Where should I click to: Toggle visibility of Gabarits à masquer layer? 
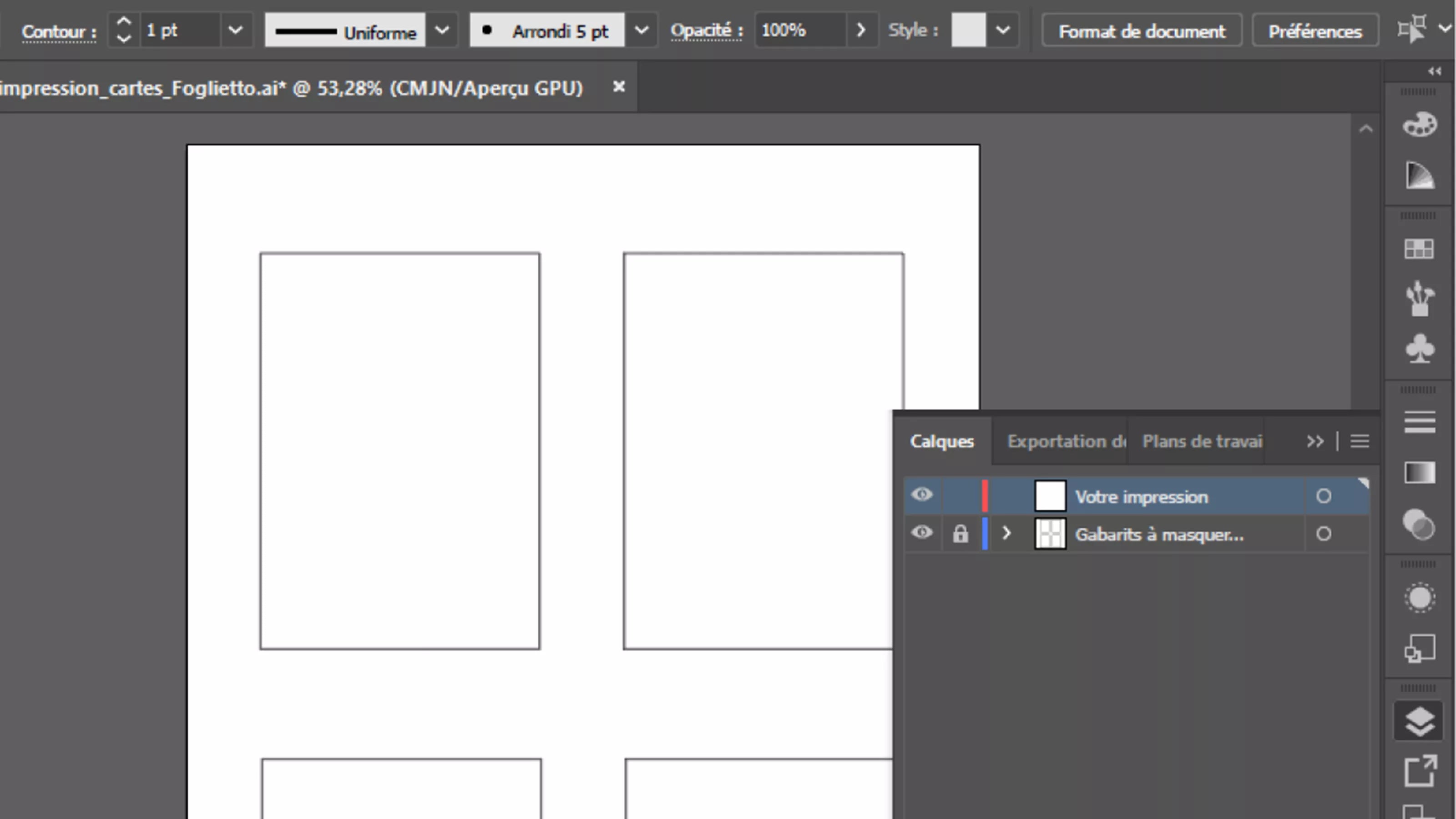(920, 533)
